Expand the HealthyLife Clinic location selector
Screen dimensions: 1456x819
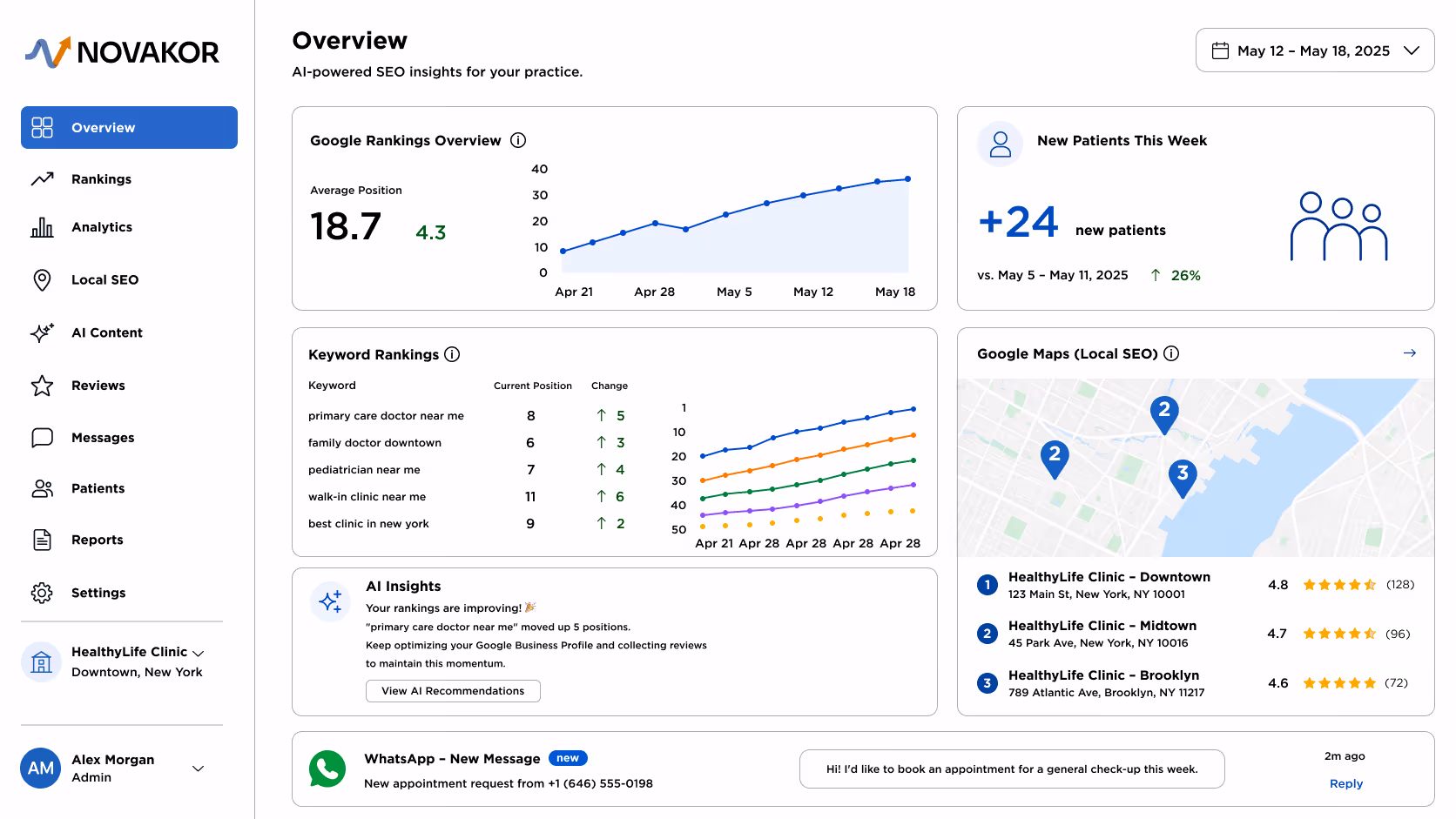[x=199, y=654]
